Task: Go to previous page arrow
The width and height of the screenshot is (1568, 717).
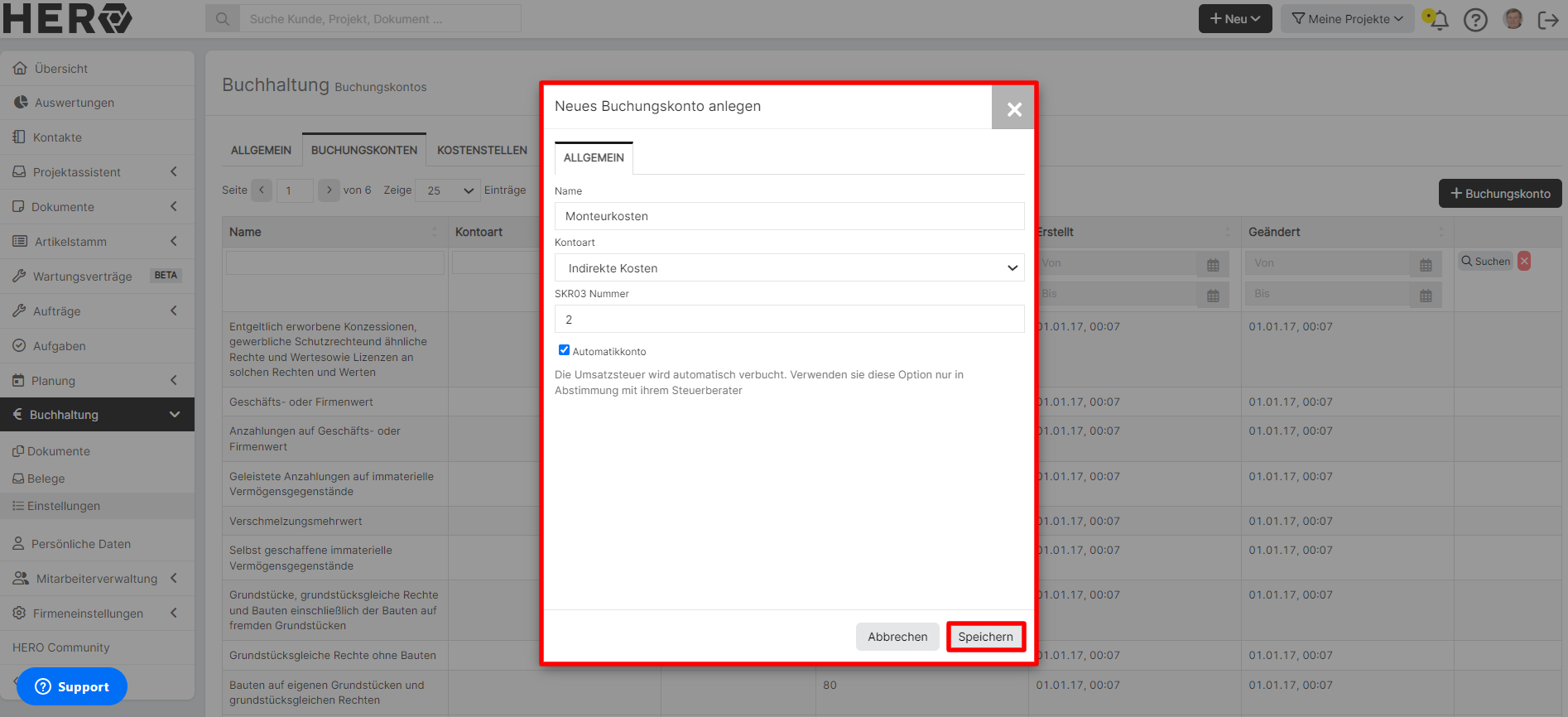Action: (262, 190)
